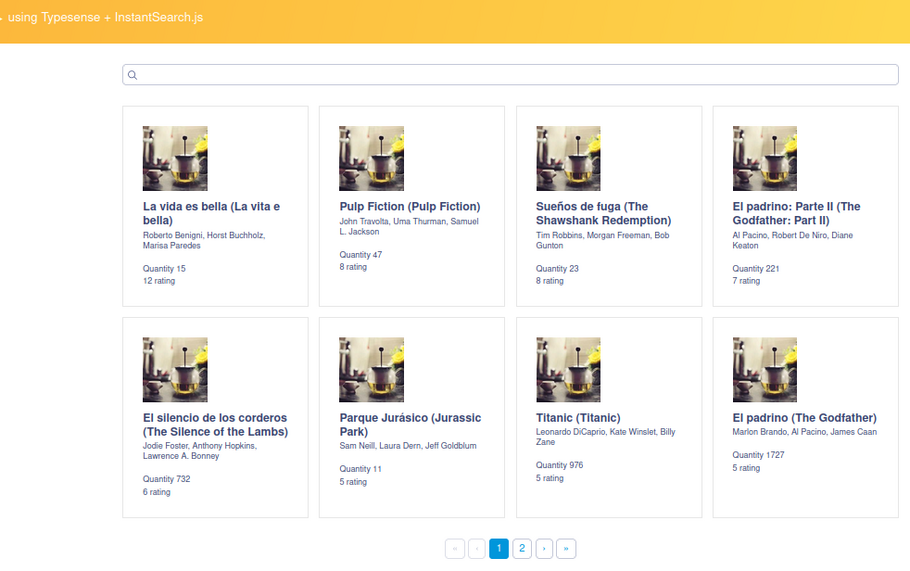Jump to the next results page arrow
The height and width of the screenshot is (571, 910).
tap(544, 548)
